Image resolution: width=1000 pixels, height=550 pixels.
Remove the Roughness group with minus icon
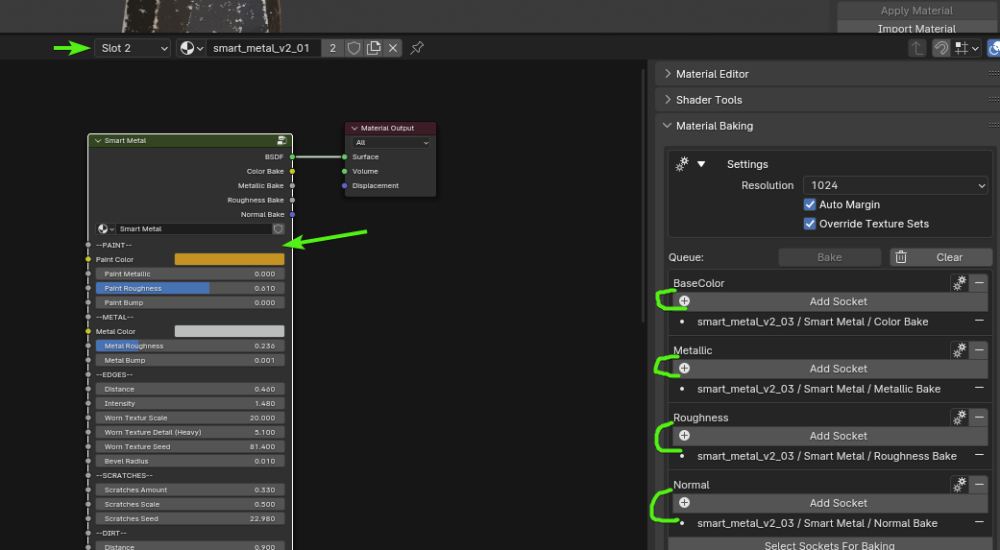click(x=979, y=417)
